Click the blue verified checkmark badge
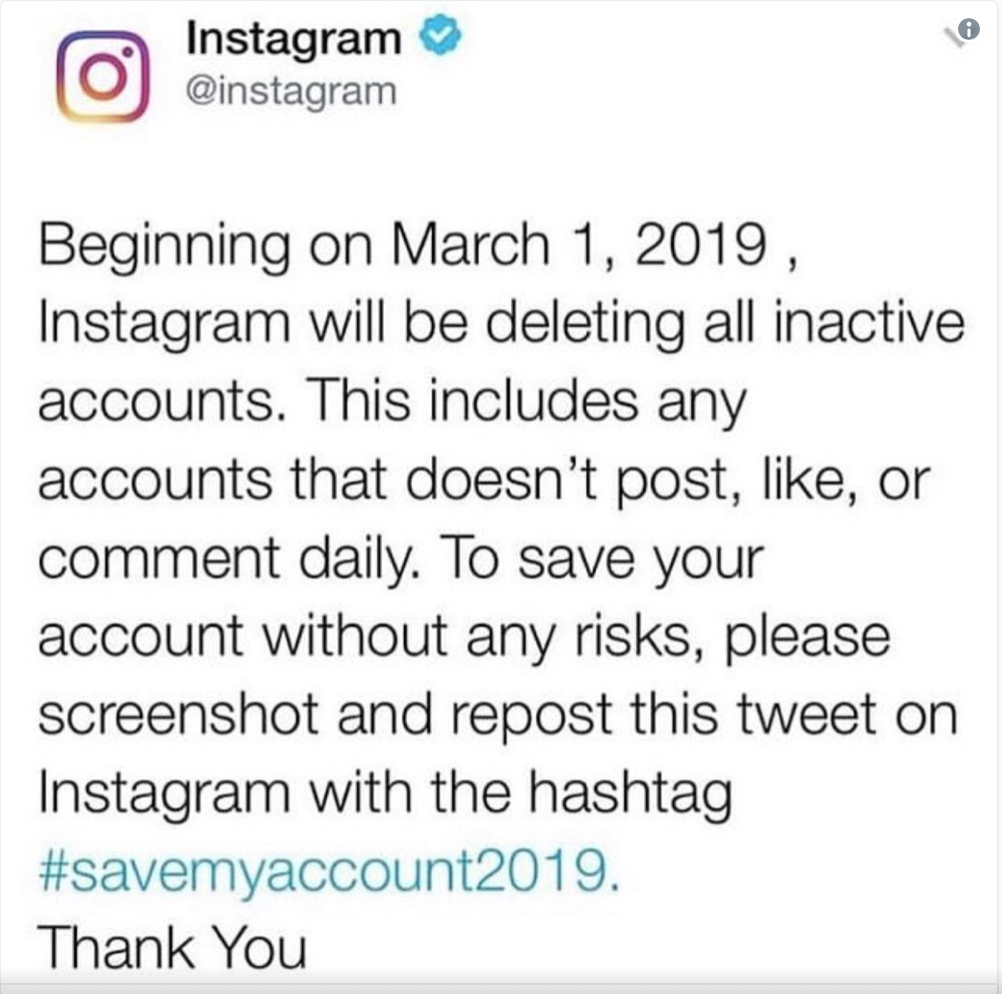Image resolution: width=1002 pixels, height=994 pixels. [440, 36]
